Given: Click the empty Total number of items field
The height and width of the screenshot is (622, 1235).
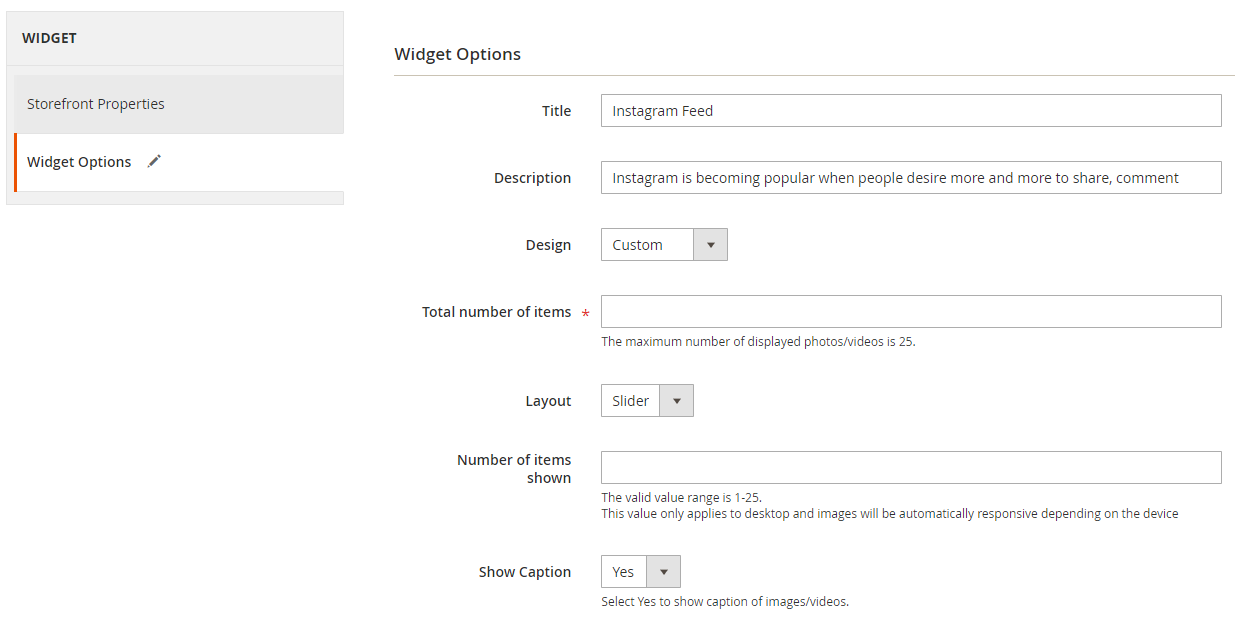Looking at the screenshot, I should point(910,312).
